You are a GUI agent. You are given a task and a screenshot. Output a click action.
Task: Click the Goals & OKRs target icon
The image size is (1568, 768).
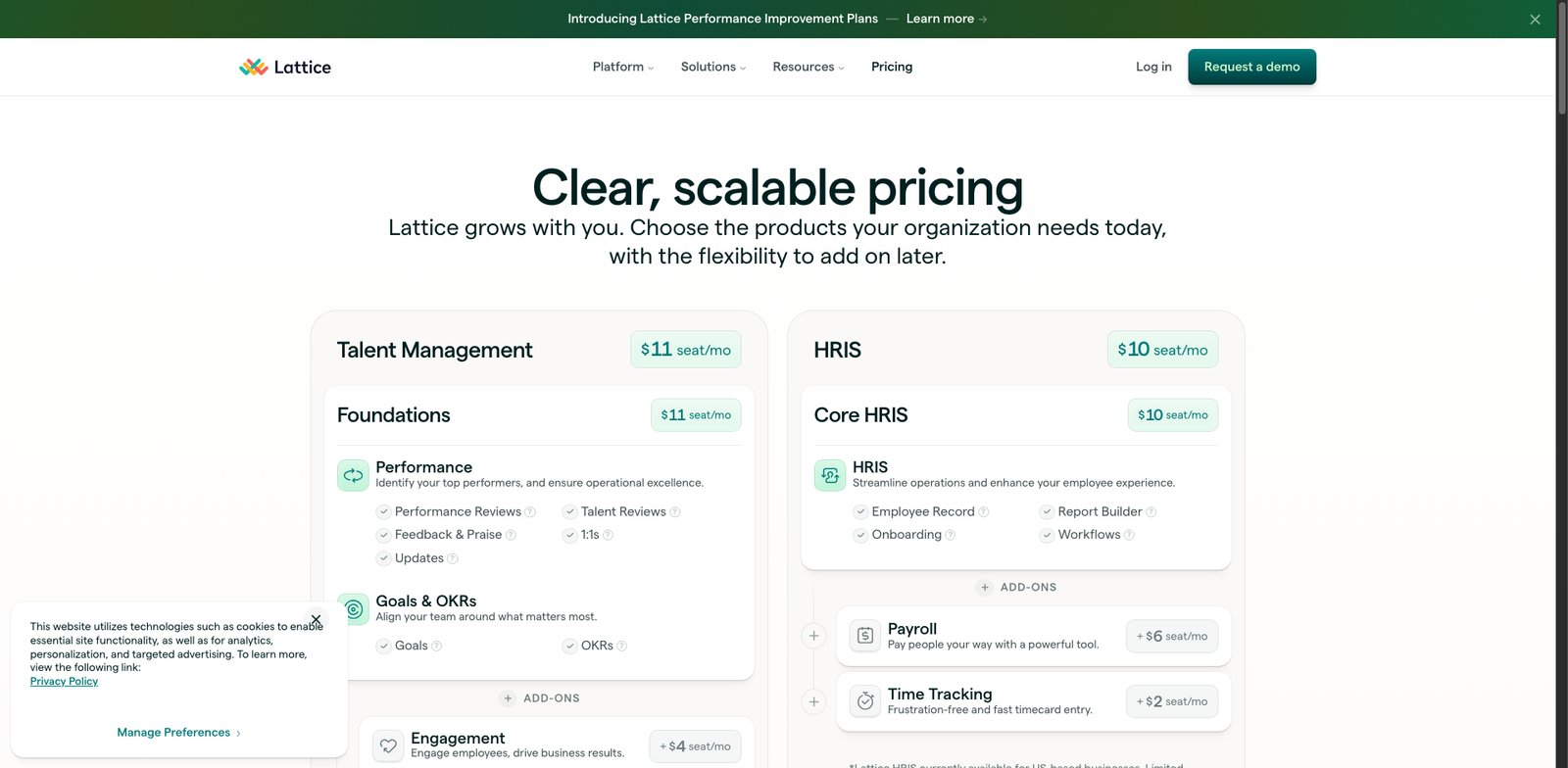pyautogui.click(x=353, y=608)
